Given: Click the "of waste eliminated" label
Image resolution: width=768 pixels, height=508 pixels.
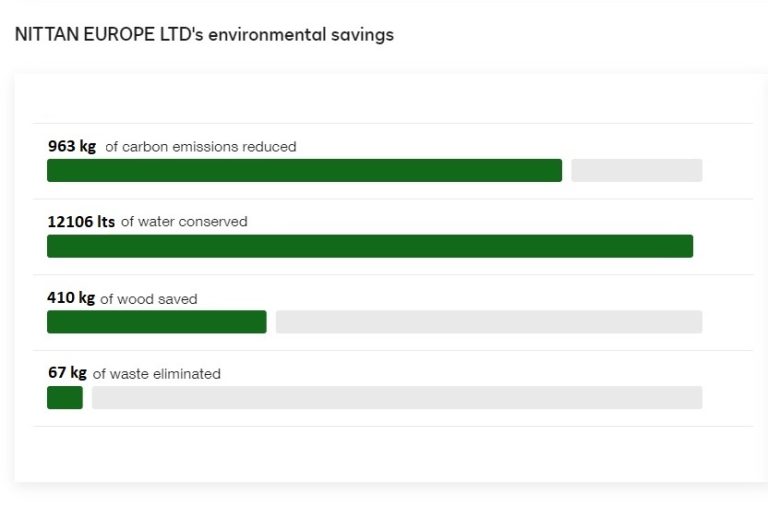Looking at the screenshot, I should (157, 374).
